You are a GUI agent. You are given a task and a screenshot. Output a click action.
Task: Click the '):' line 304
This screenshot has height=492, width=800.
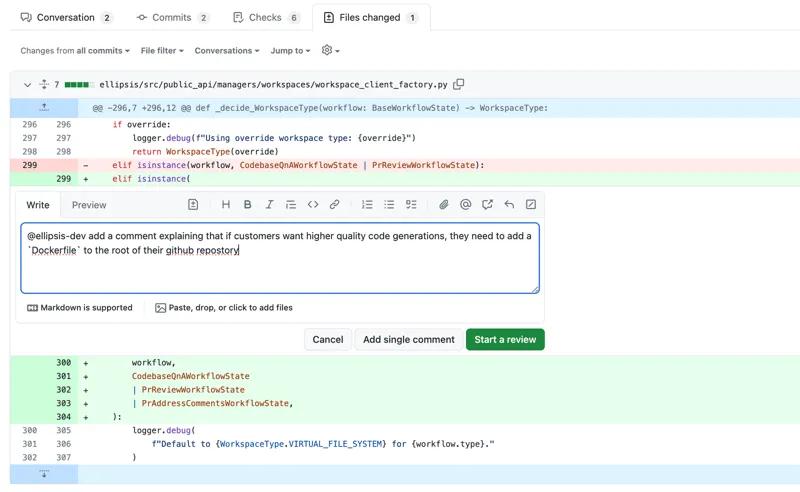(117, 417)
